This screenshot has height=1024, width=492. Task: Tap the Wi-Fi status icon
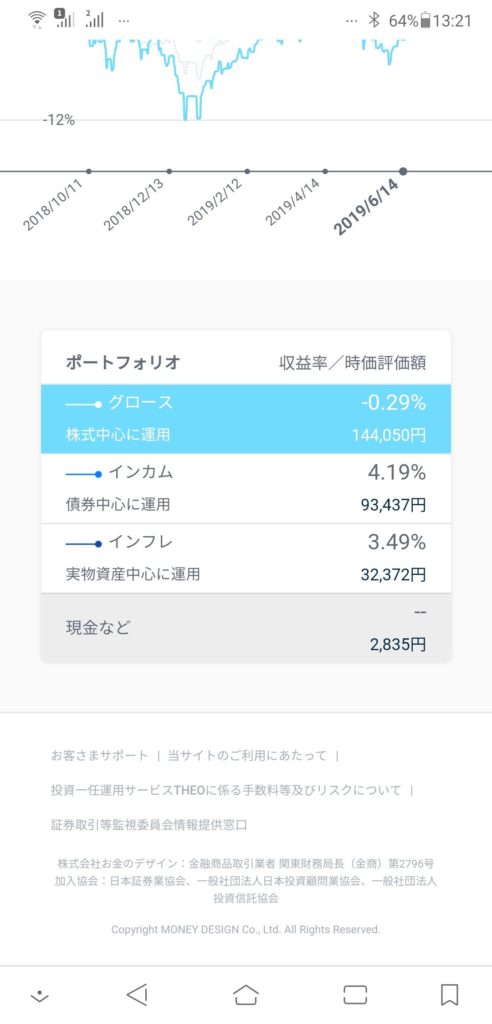pos(37,20)
